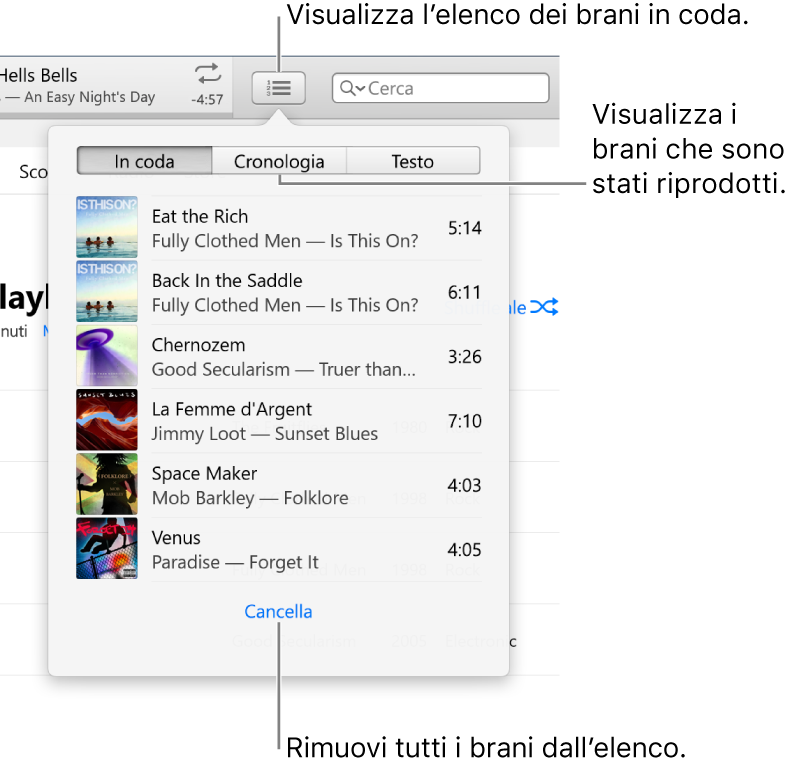Click Mob Barkley — Folklore subtitle
Image resolution: width=793 pixels, height=763 pixels.
tap(250, 498)
